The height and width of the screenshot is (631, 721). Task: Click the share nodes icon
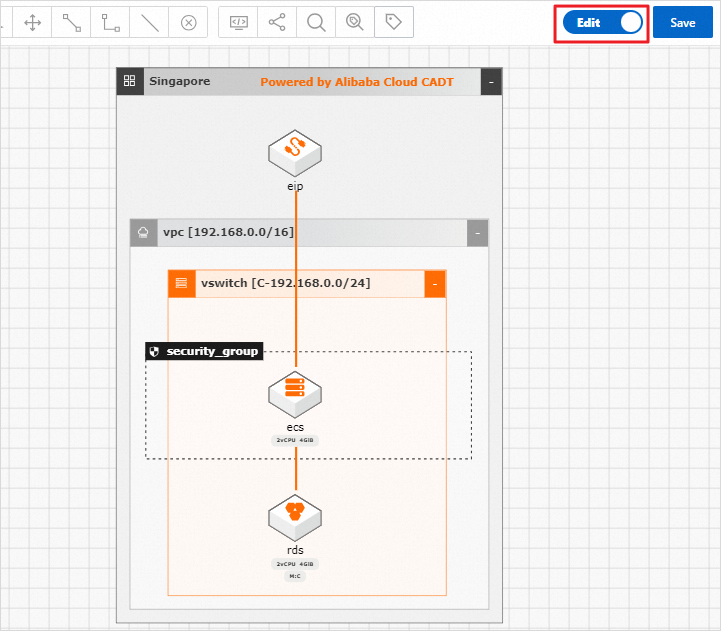(277, 22)
